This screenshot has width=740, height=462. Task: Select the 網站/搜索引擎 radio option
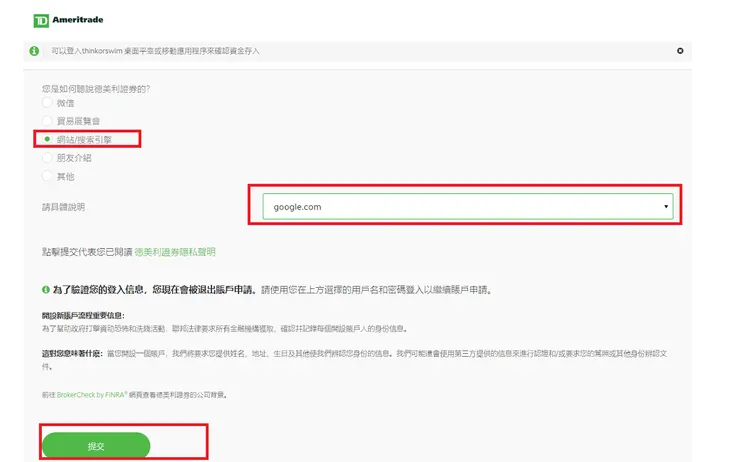tap(47, 139)
